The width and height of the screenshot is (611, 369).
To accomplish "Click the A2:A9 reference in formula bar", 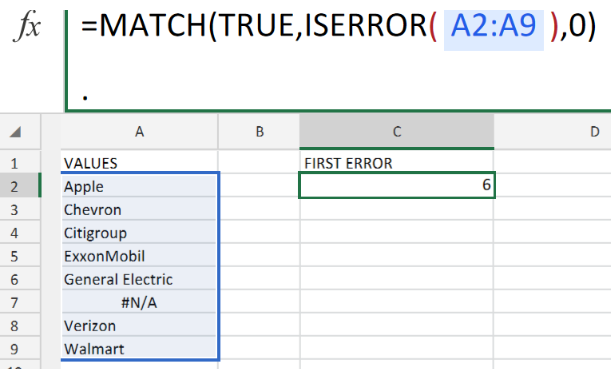I will click(493, 26).
